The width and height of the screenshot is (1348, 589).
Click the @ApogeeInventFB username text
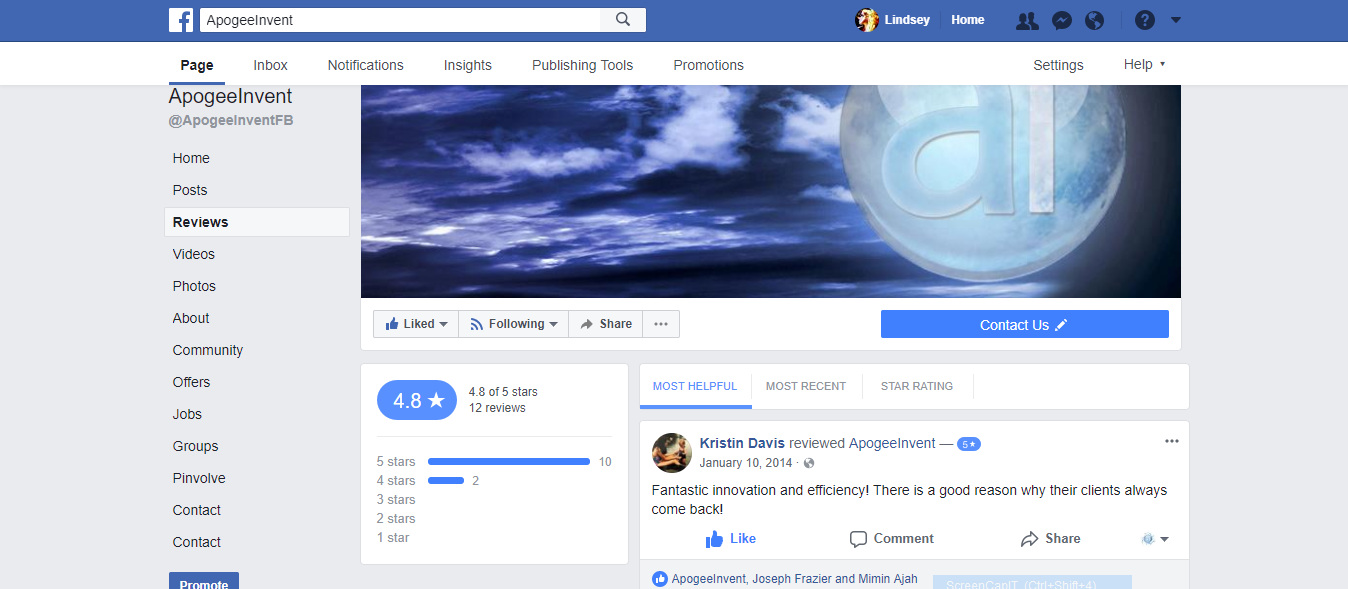[231, 121]
